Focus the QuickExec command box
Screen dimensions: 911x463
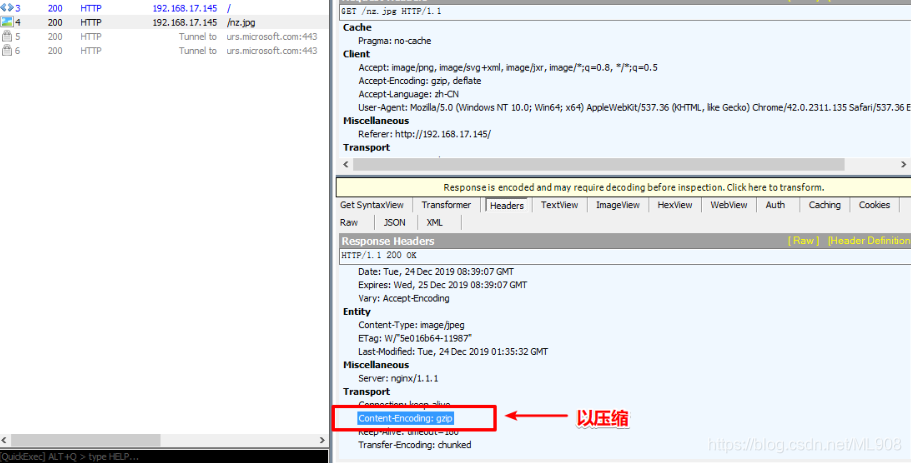pyautogui.click(x=164, y=457)
